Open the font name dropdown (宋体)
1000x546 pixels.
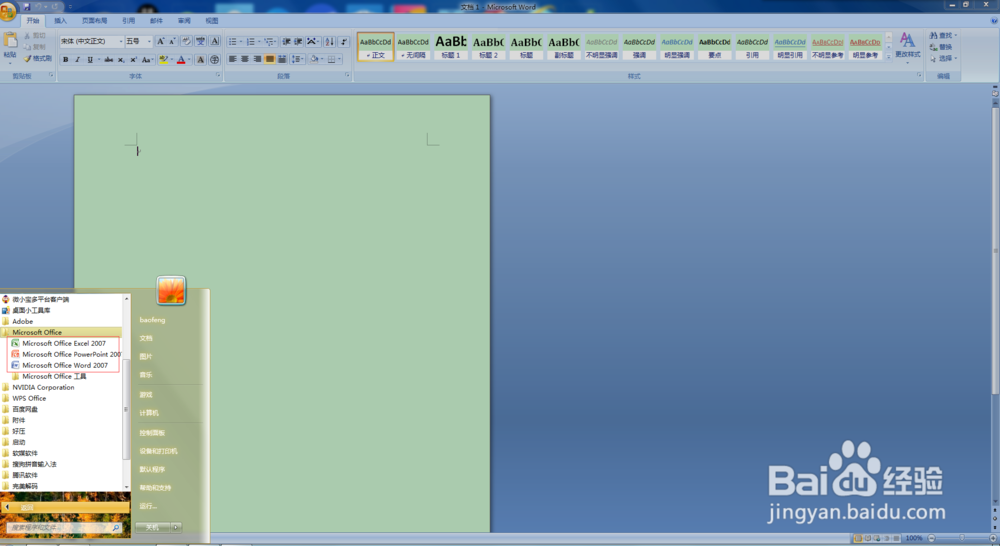click(121, 41)
